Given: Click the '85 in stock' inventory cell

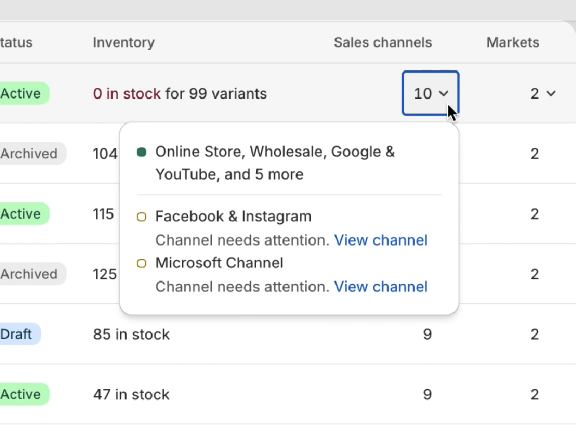Looking at the screenshot, I should (132, 334).
